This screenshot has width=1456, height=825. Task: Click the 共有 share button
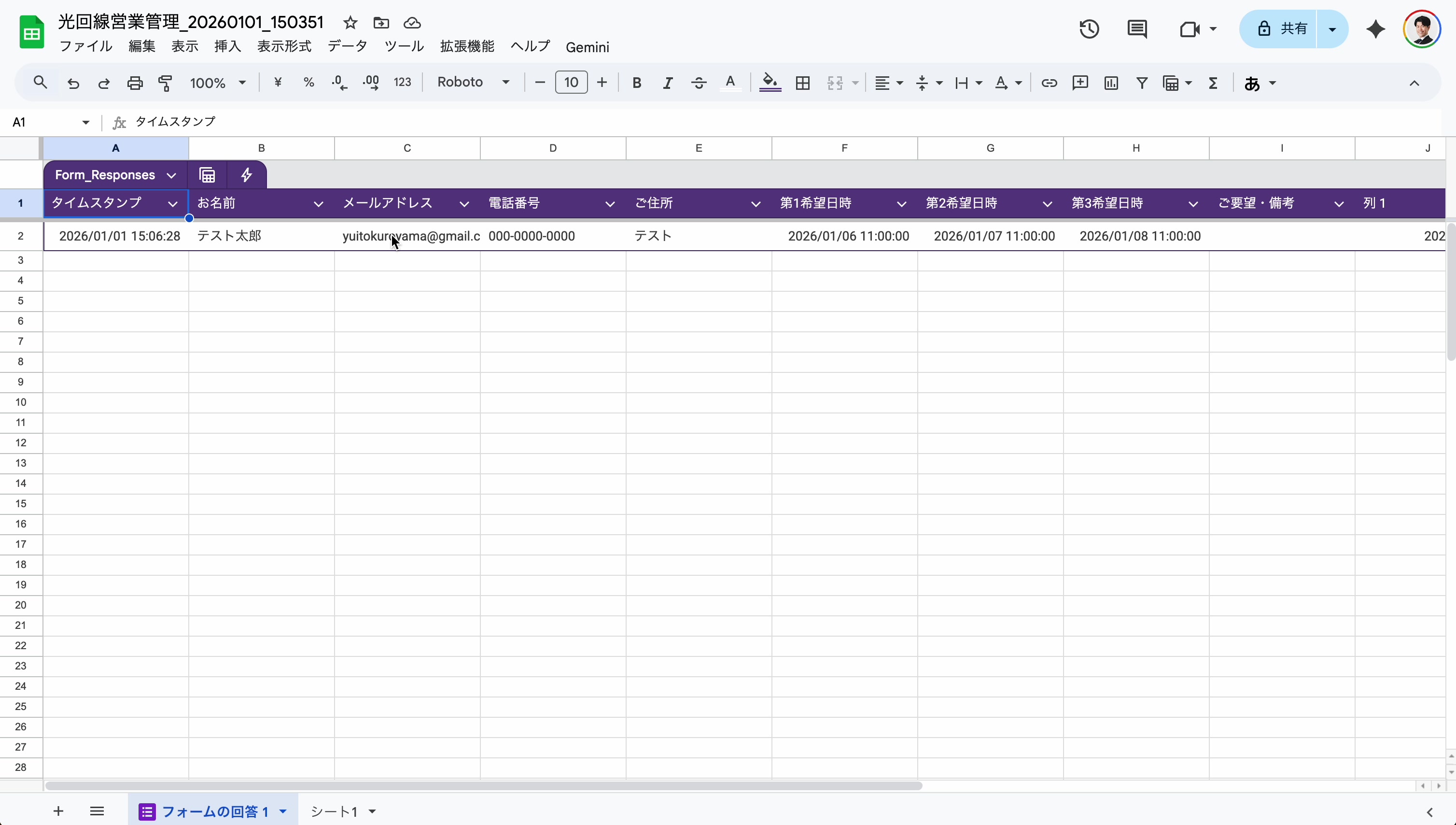1282,29
